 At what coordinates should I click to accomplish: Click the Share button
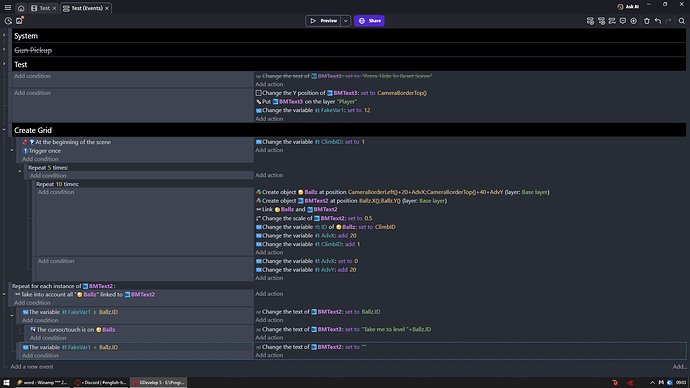tap(369, 21)
